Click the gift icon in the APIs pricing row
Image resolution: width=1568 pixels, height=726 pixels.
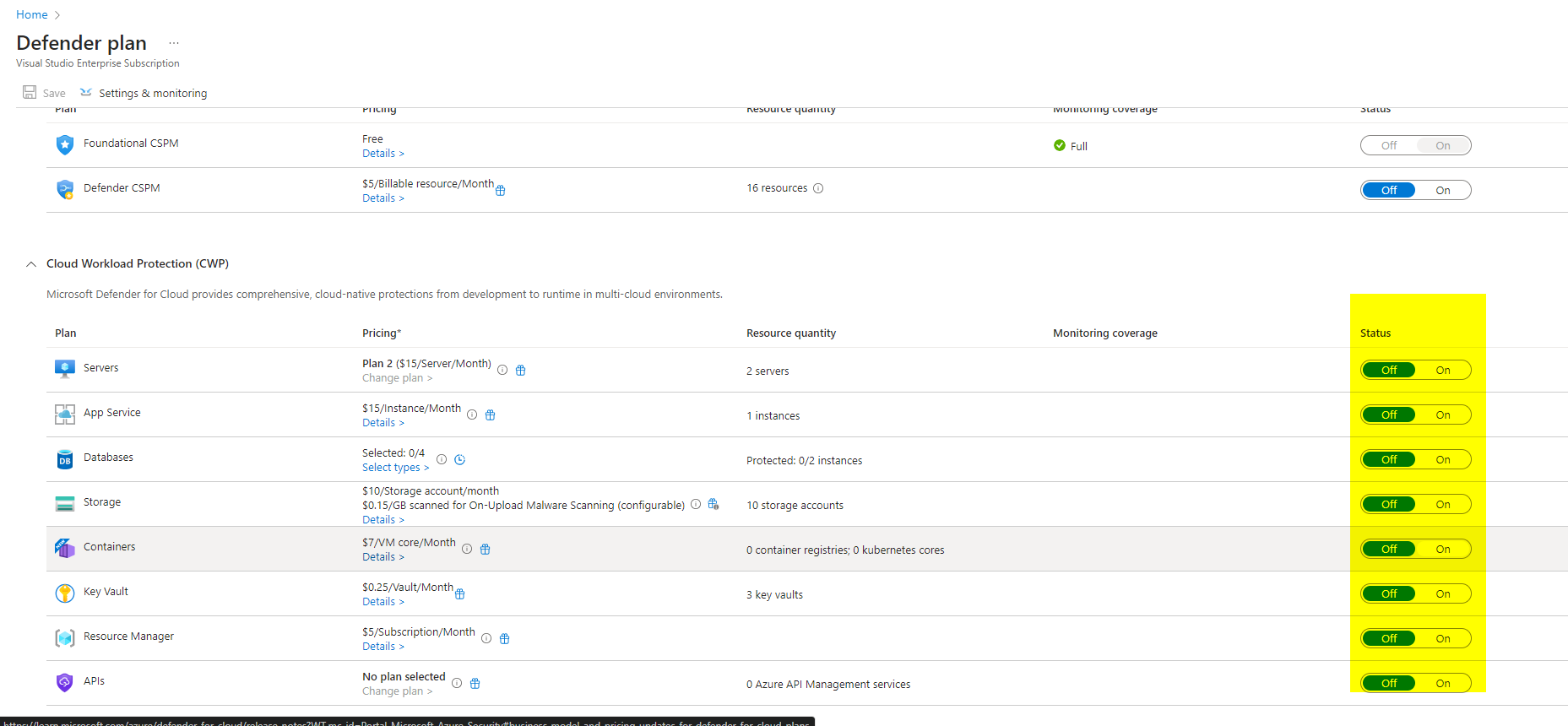coord(475,683)
